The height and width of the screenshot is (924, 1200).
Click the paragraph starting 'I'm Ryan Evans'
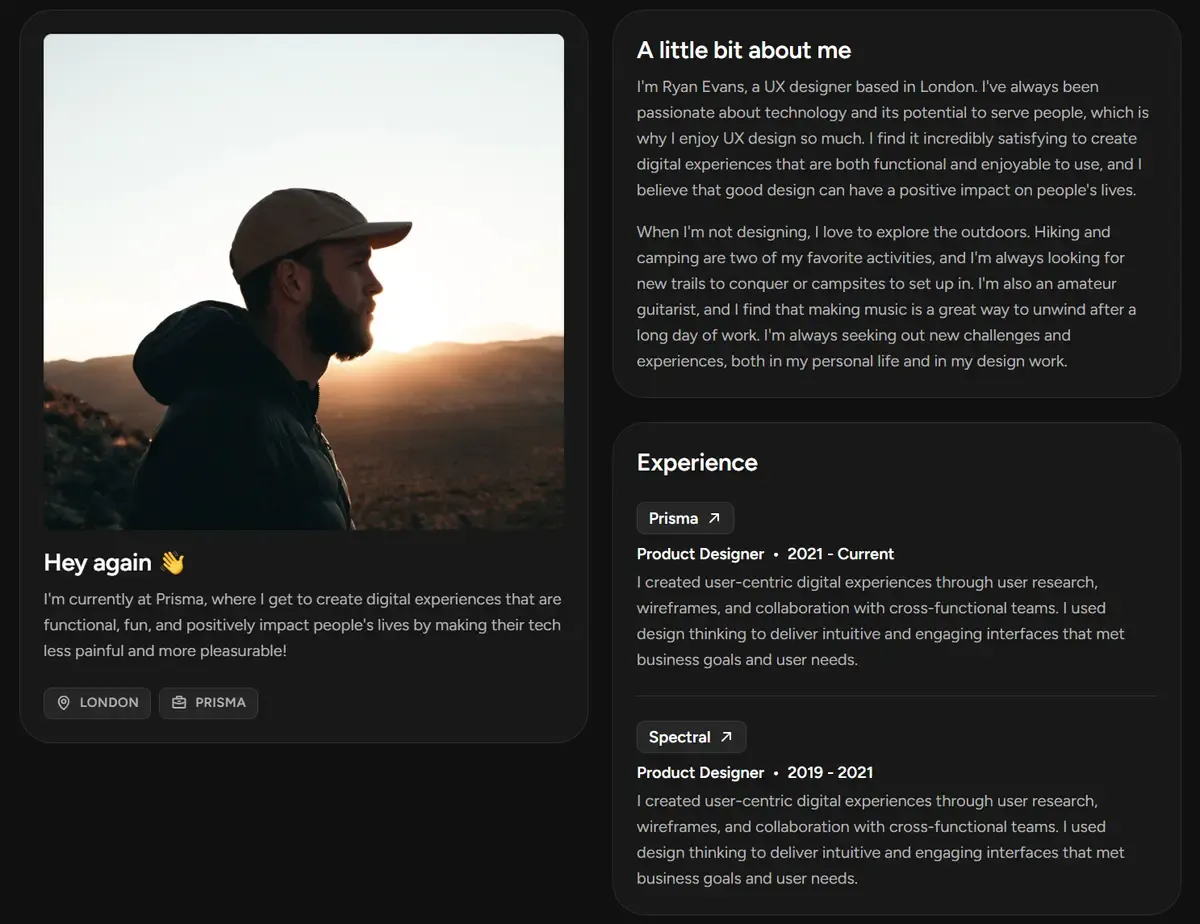[x=893, y=138]
